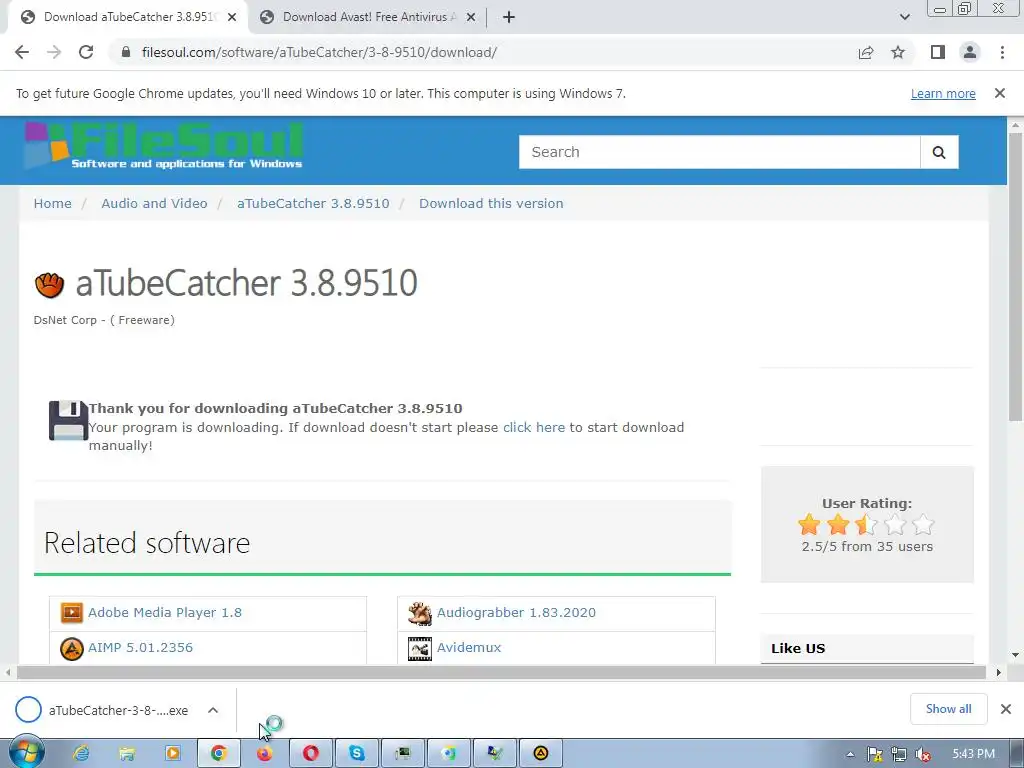This screenshot has width=1024, height=768.
Task: Click Show all downloads button
Action: pos(948,709)
